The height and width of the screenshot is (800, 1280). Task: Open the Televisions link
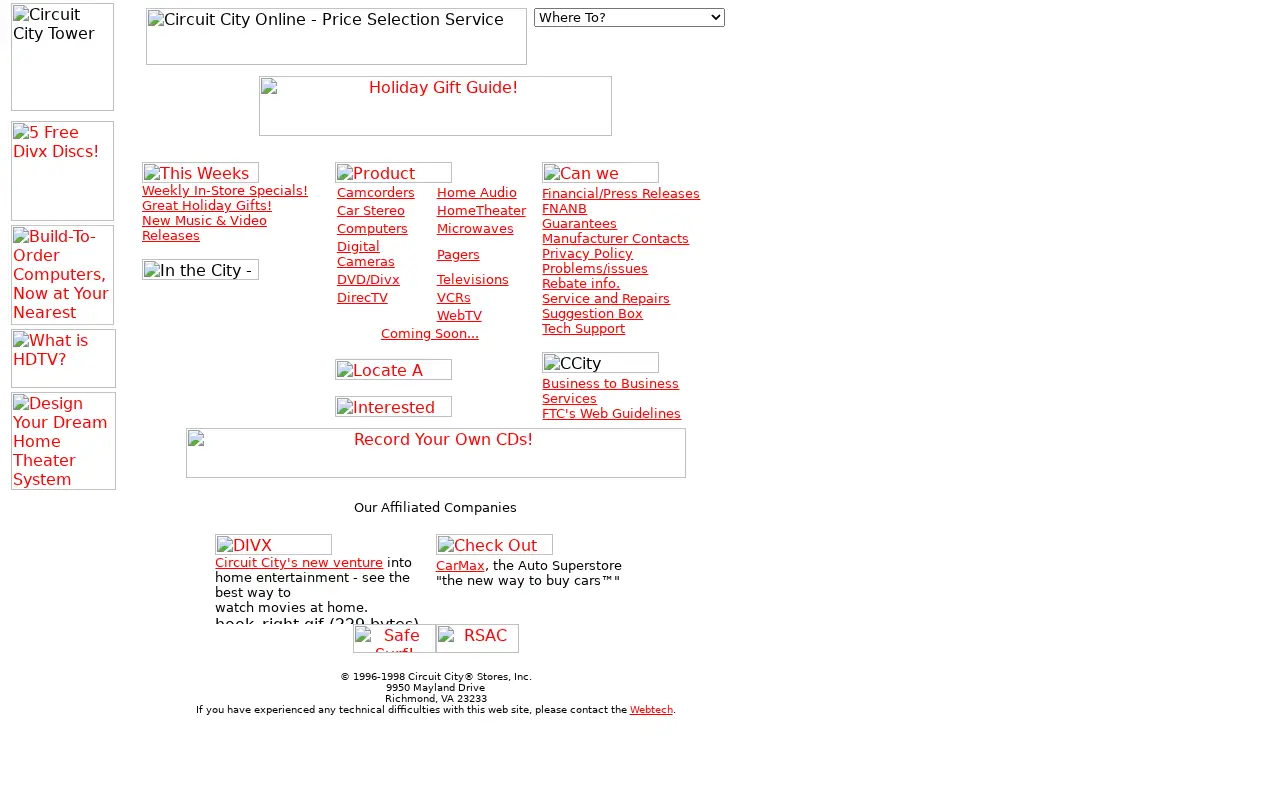(x=473, y=280)
